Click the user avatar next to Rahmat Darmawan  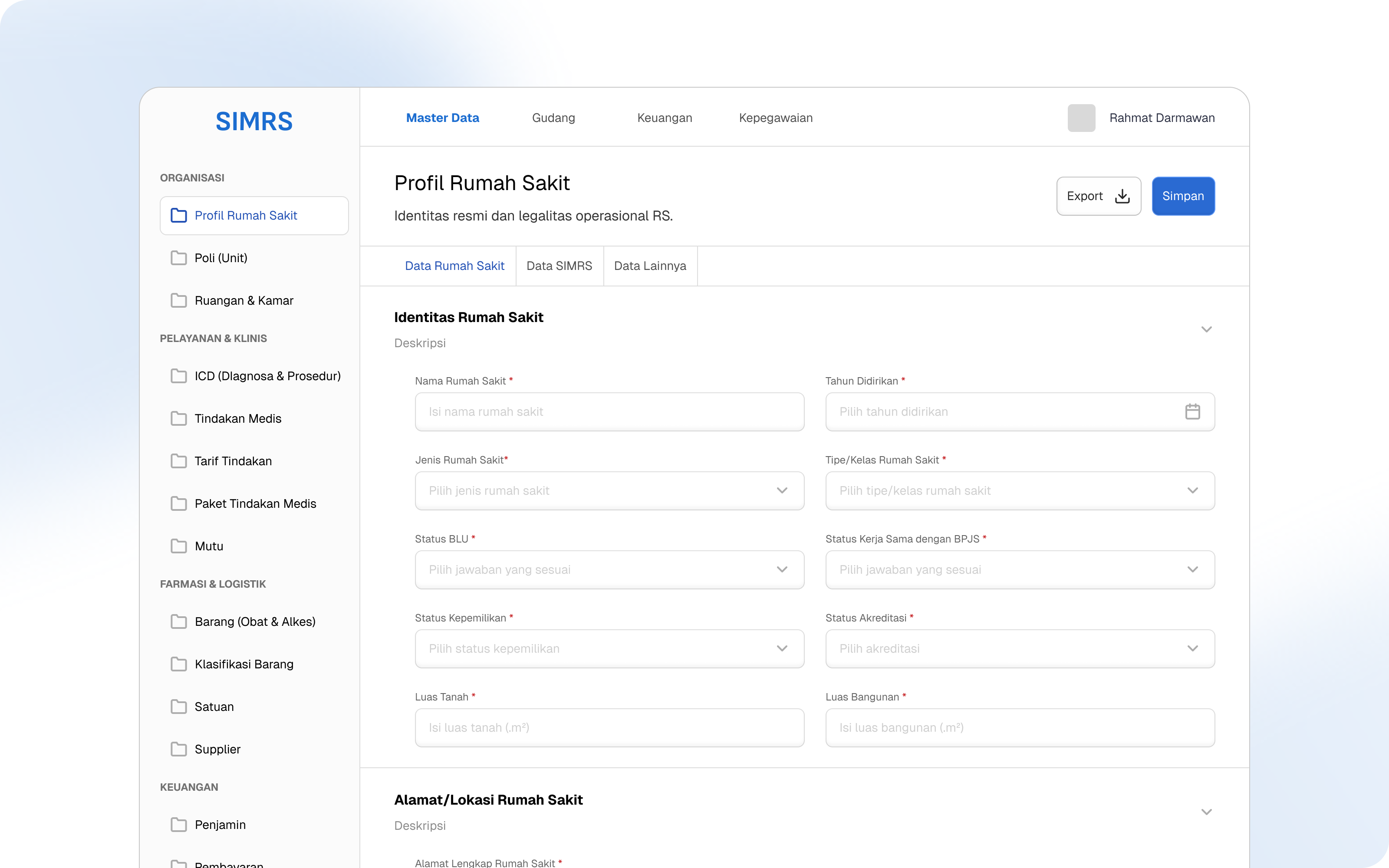coord(1081,118)
